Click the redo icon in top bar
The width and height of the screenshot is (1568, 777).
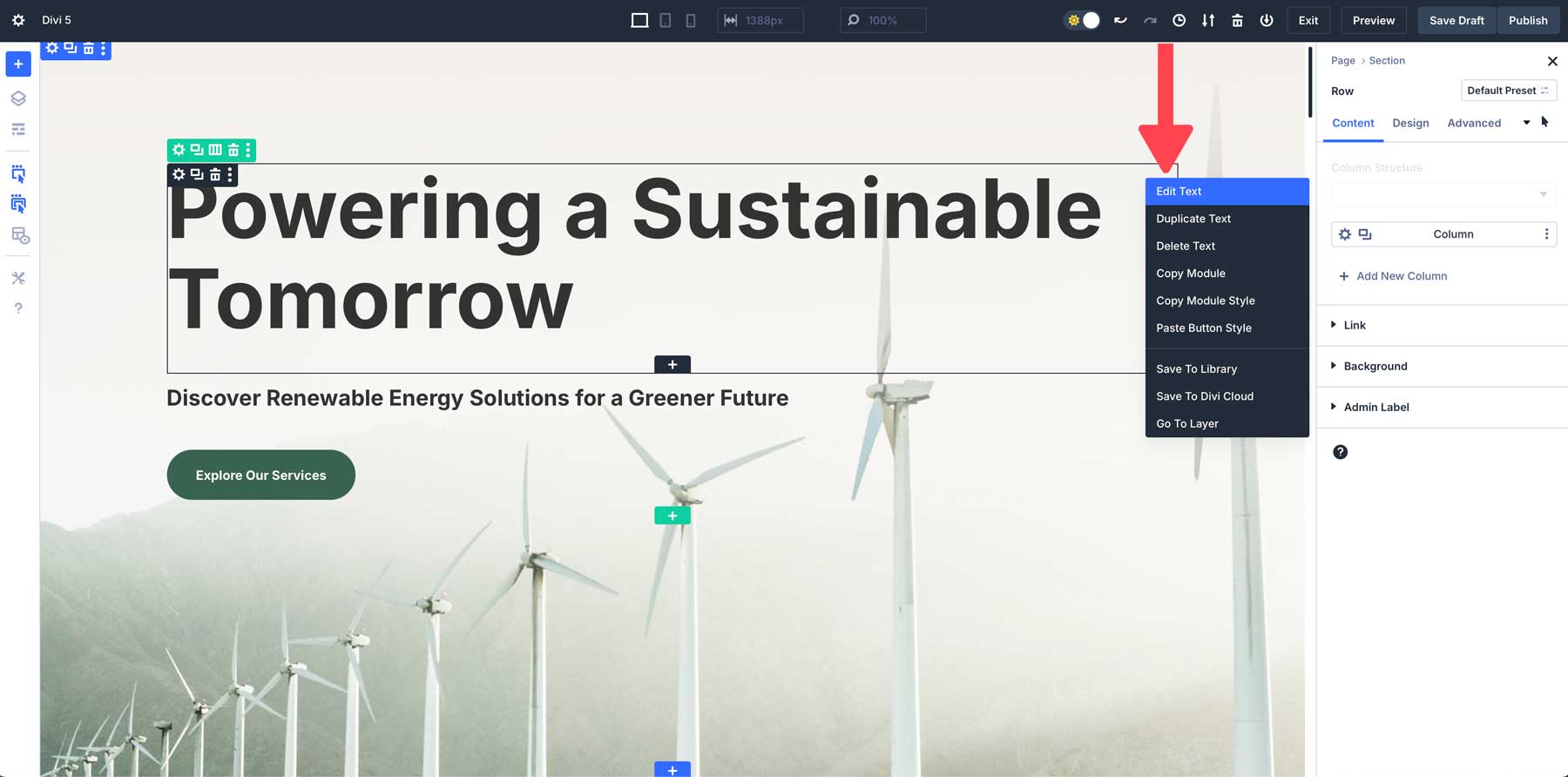pyautogui.click(x=1150, y=20)
